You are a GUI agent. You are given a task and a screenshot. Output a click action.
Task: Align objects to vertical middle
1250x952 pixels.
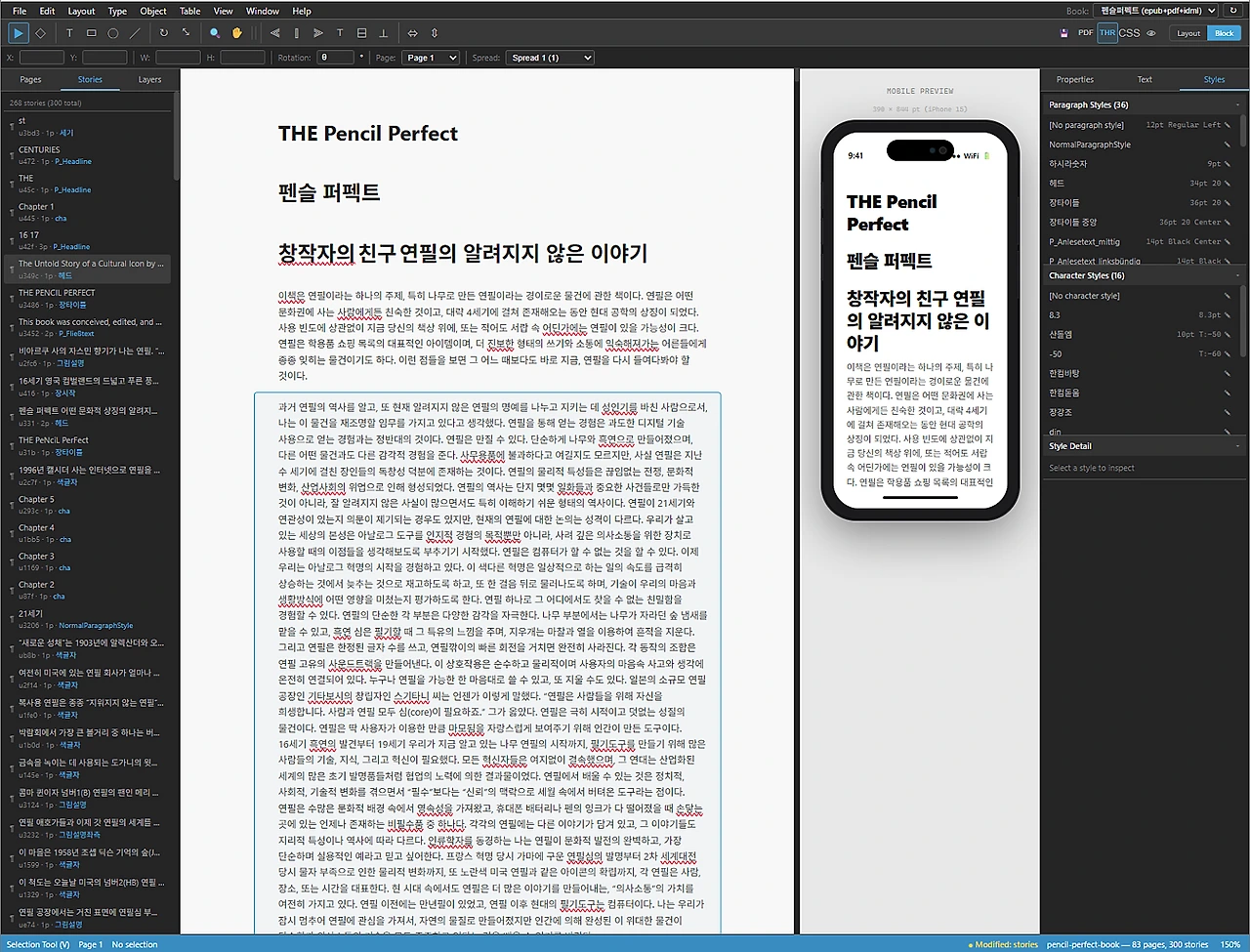click(x=362, y=33)
